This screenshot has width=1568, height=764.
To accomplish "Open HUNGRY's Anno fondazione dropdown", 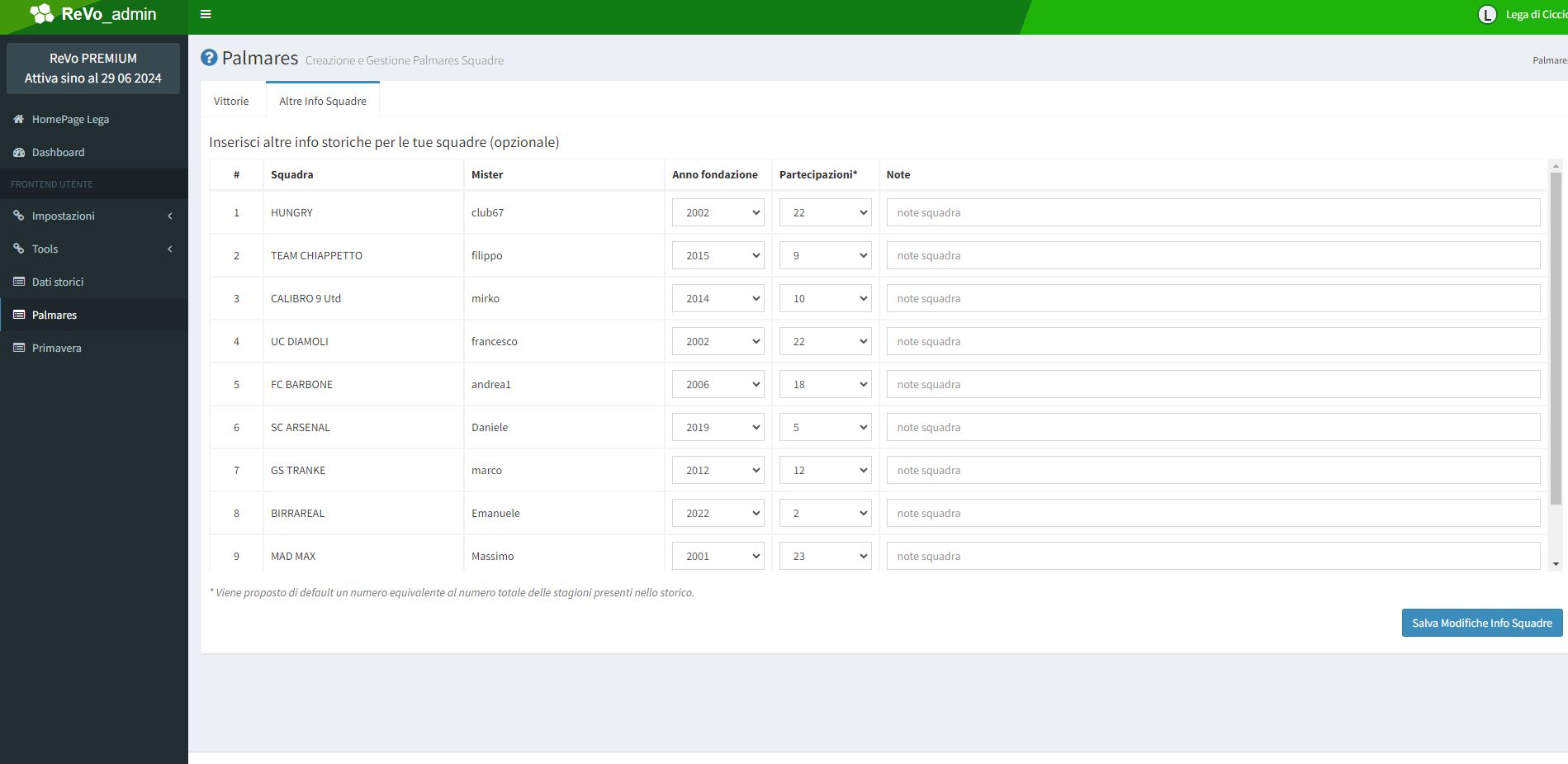I will coord(718,212).
